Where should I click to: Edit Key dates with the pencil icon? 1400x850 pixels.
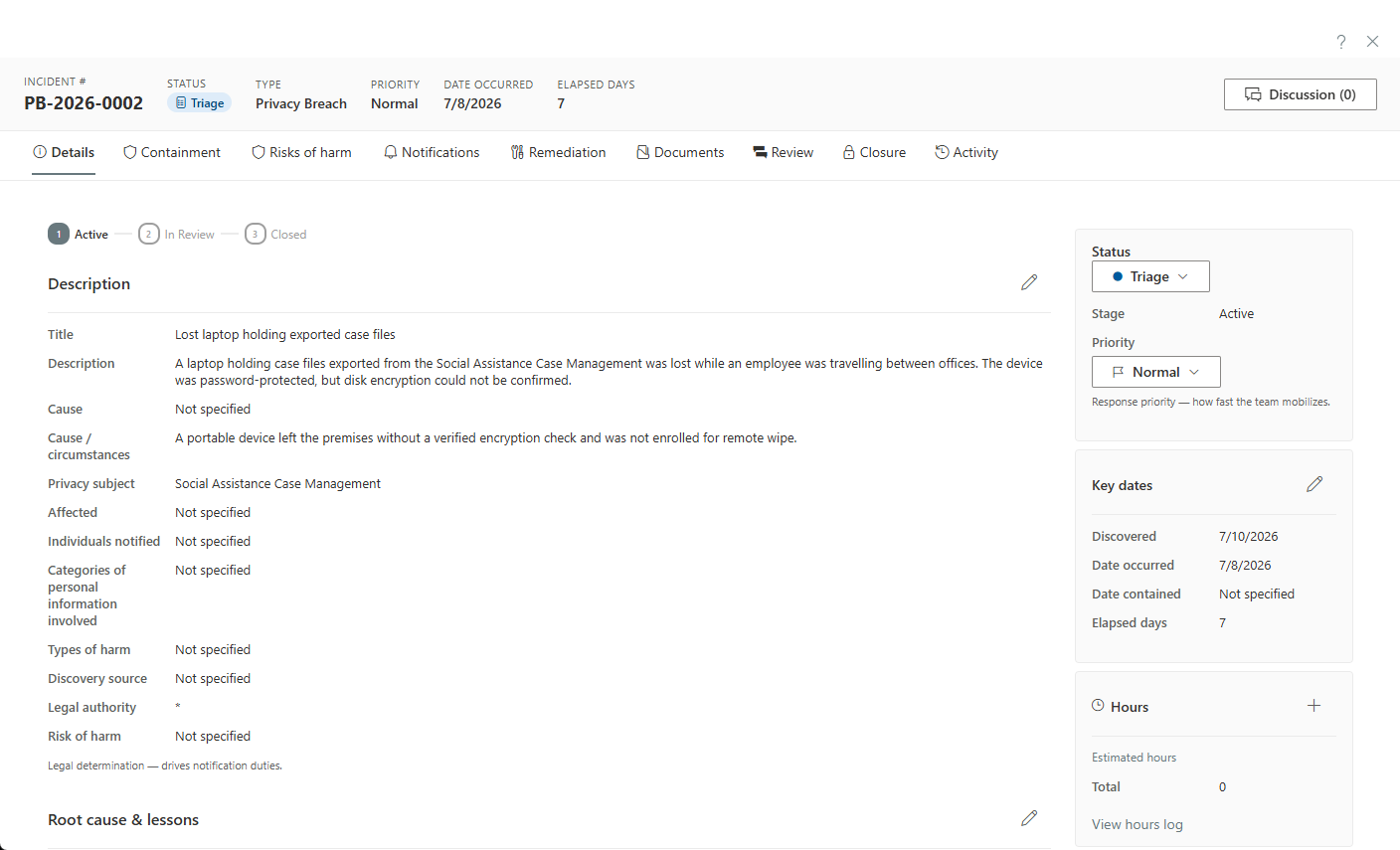pyautogui.click(x=1314, y=484)
